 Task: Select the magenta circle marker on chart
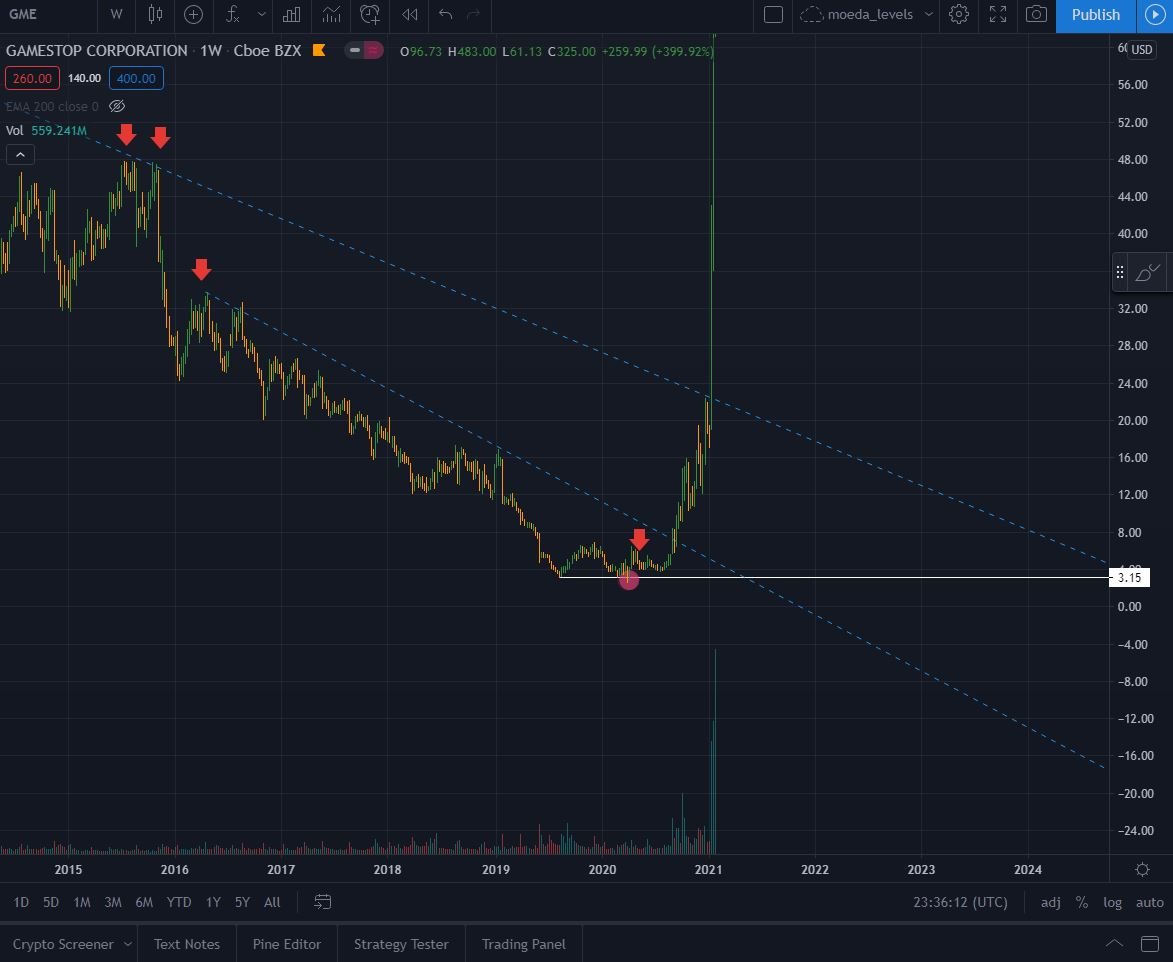click(628, 579)
